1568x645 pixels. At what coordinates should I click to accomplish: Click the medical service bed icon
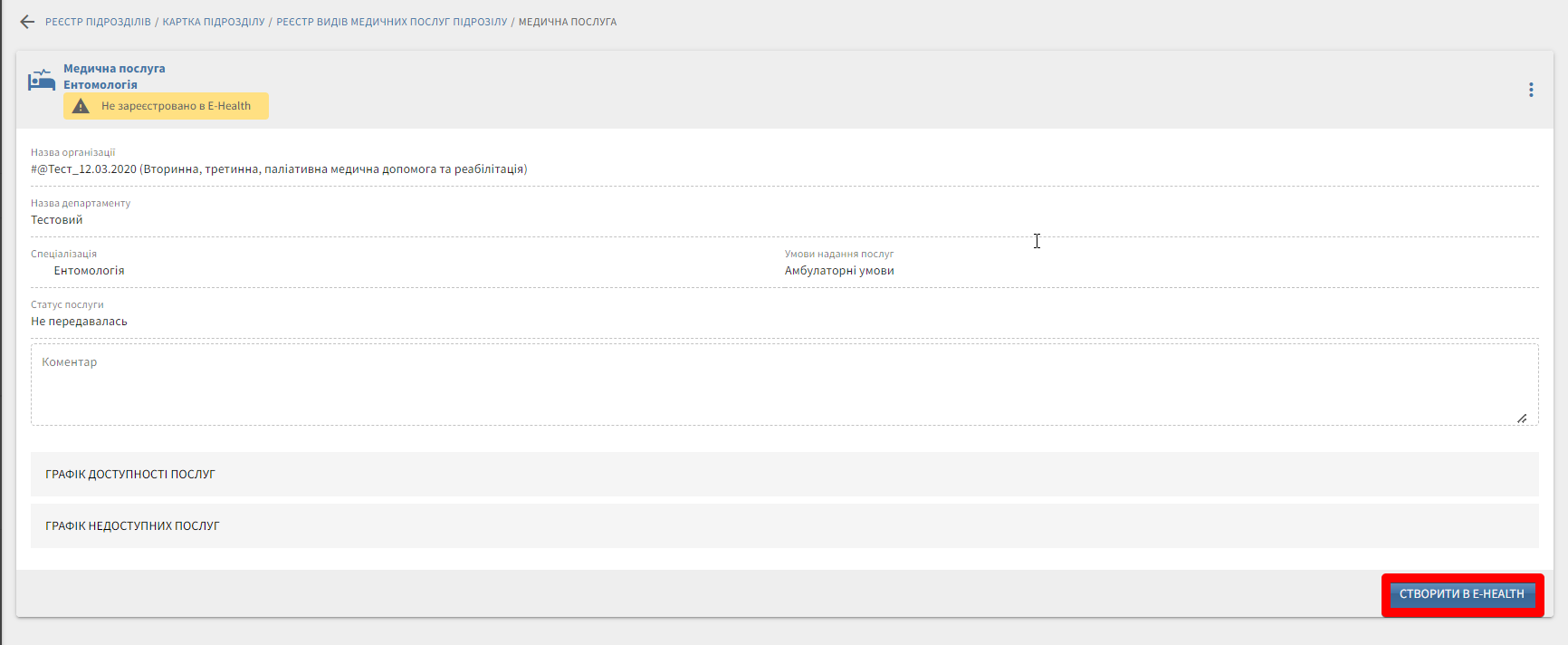42,81
